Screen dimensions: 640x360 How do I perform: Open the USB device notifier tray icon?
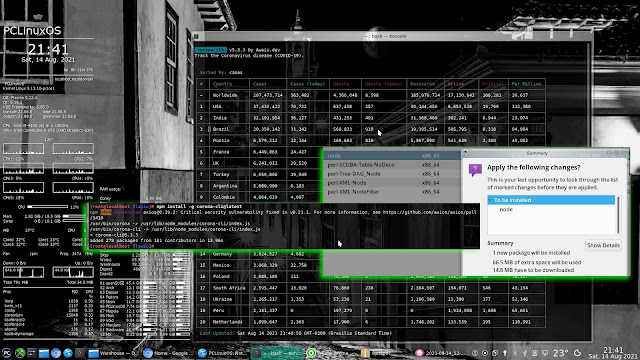525,353
